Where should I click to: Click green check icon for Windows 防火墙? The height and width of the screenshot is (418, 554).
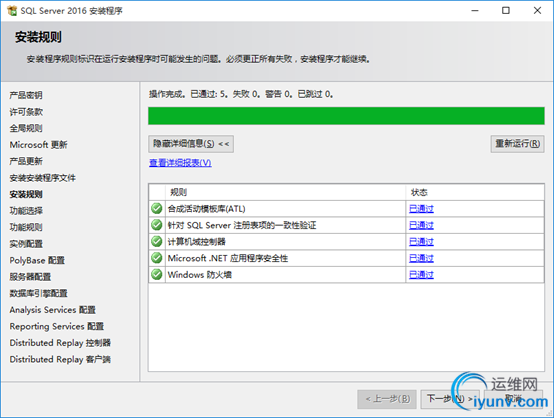point(157,275)
